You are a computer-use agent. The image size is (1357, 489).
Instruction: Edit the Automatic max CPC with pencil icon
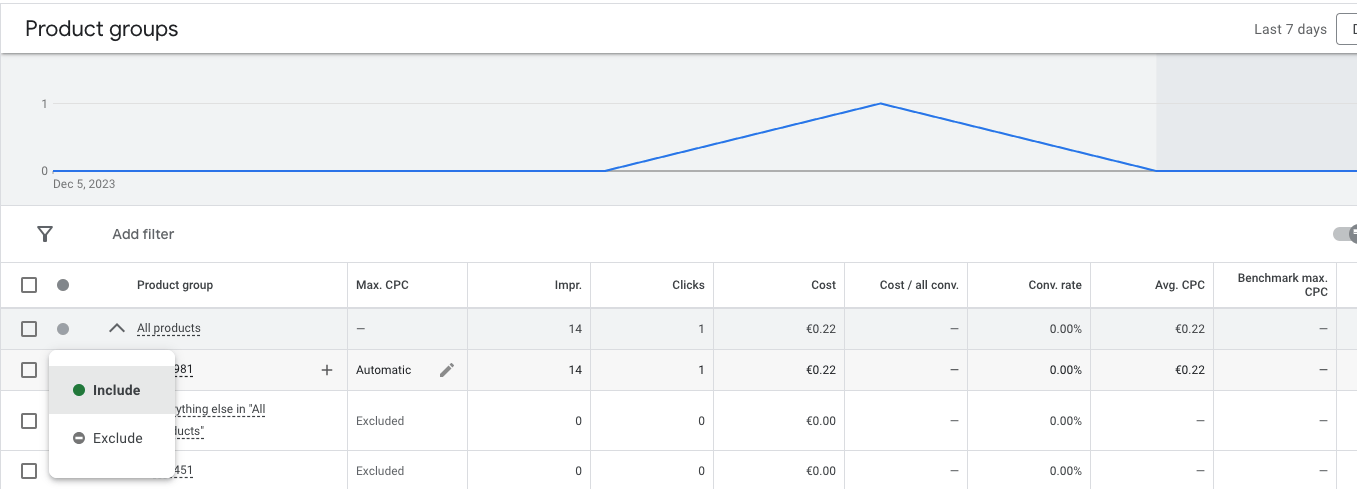447,370
